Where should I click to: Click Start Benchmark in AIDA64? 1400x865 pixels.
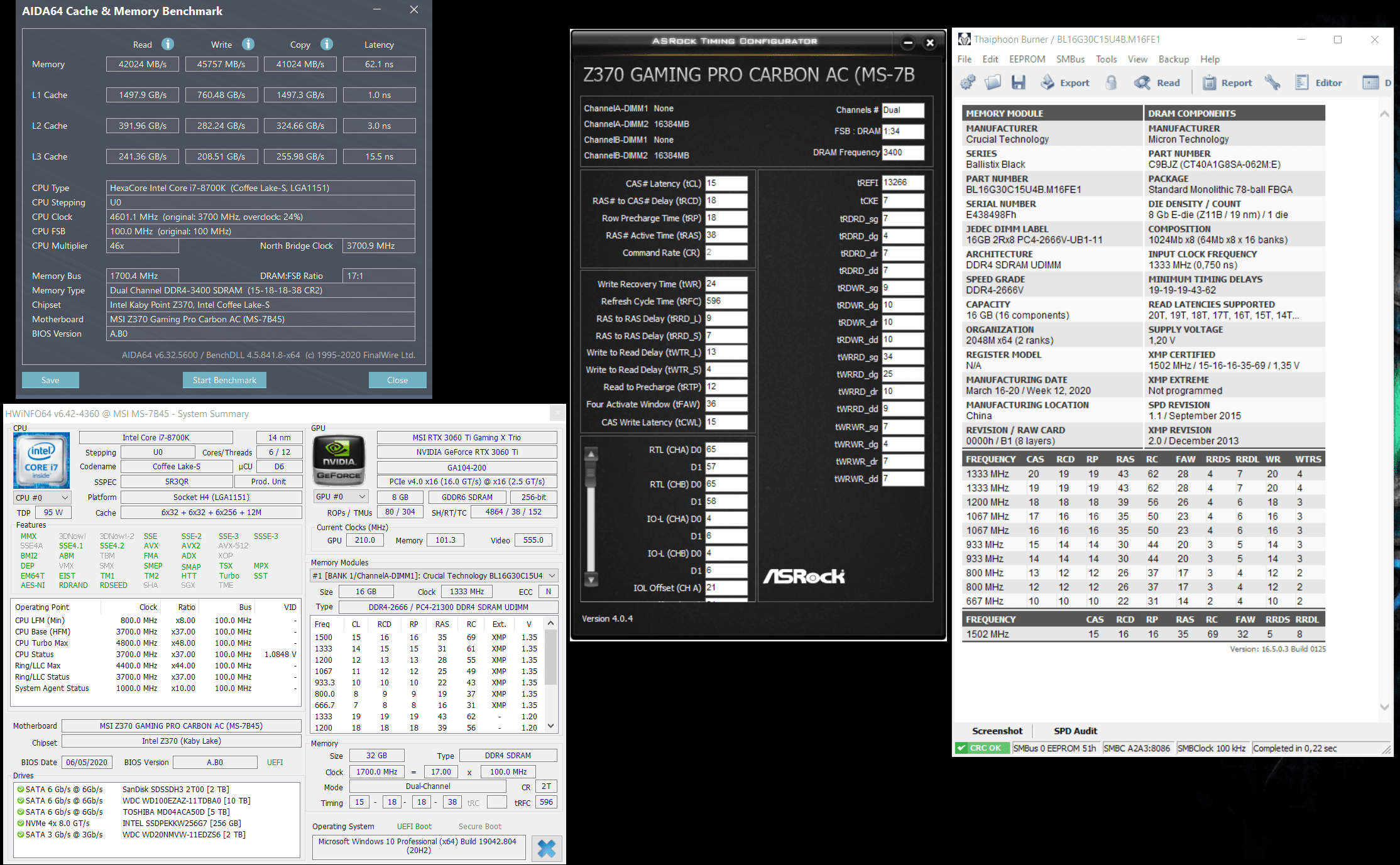[224, 380]
